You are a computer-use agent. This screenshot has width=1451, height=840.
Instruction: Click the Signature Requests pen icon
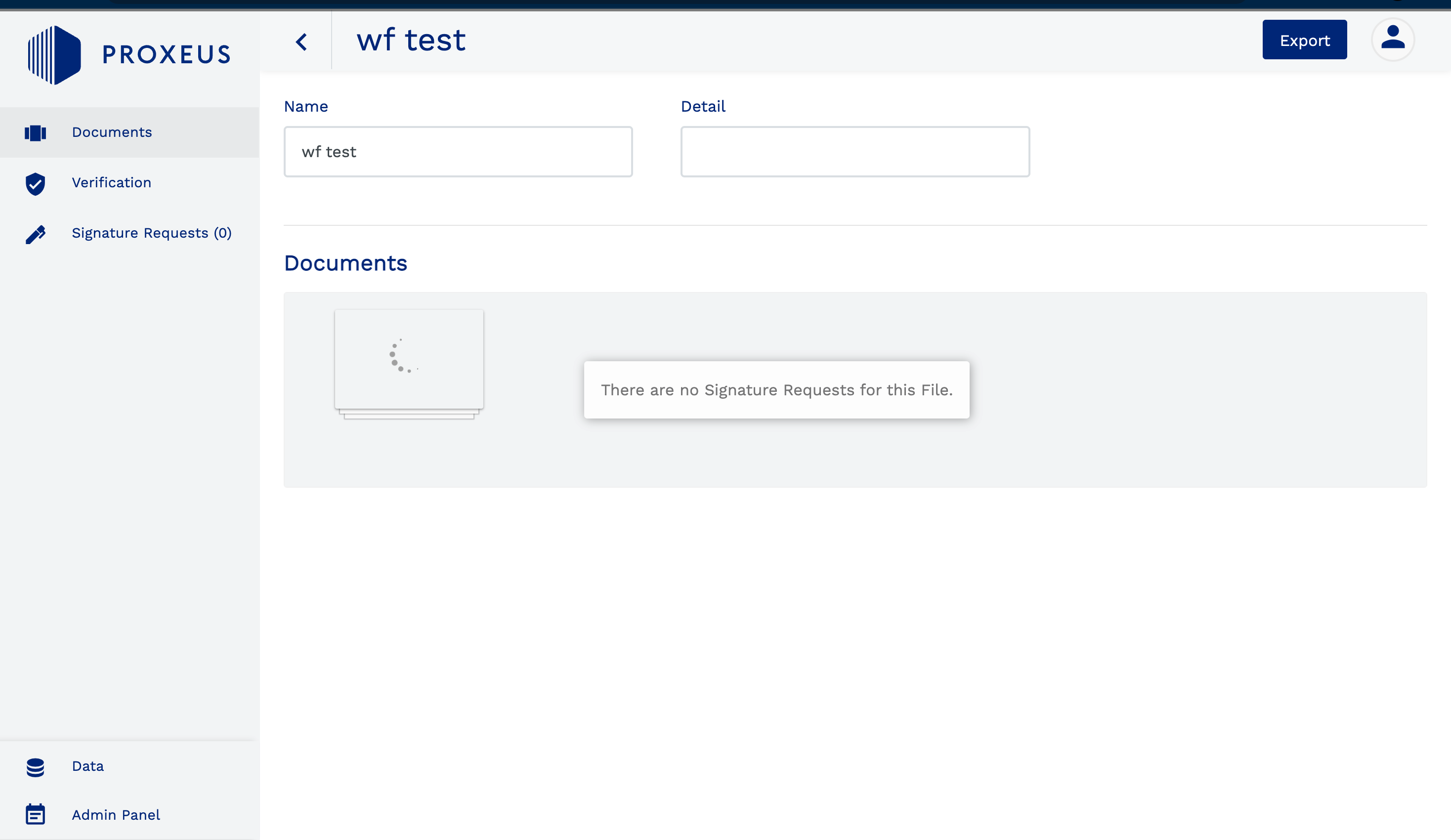35,234
